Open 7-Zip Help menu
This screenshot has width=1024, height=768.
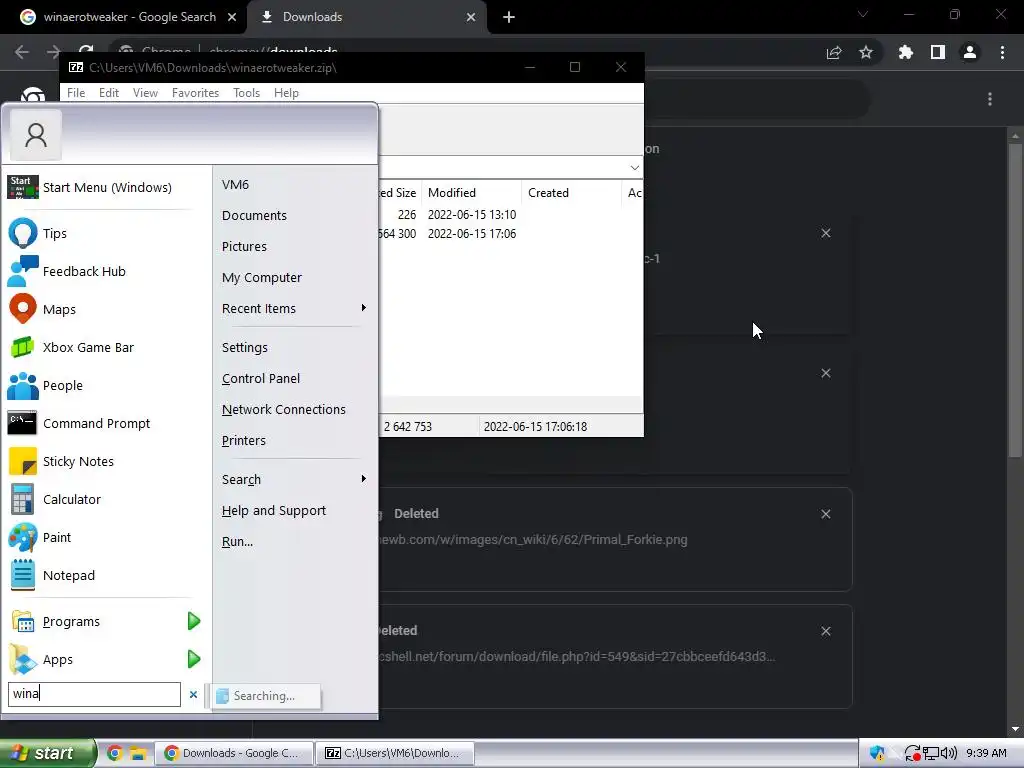point(286,93)
